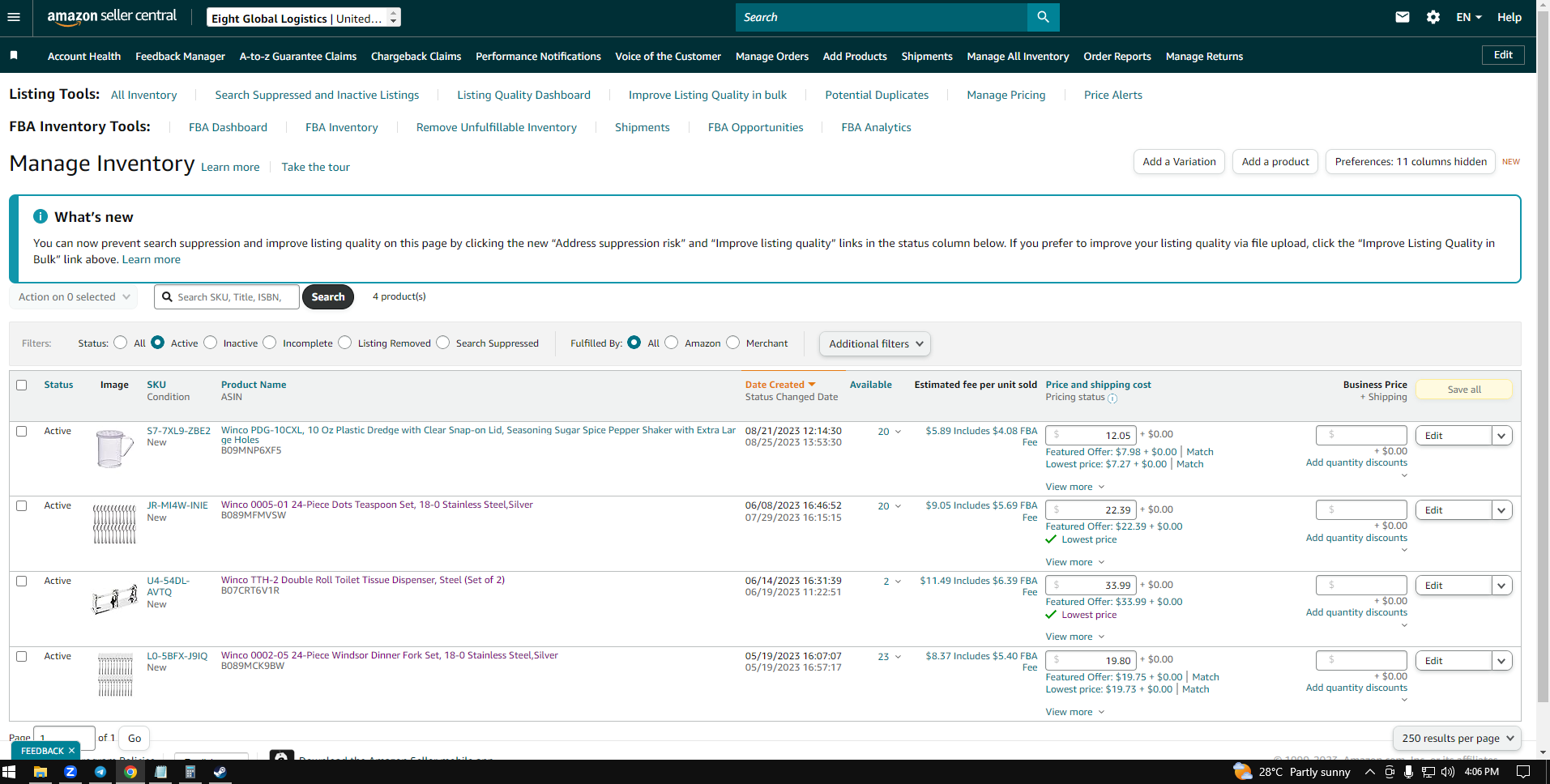This screenshot has width=1550, height=784.
Task: Open Preferences: 11 columns hidden
Action: click(1411, 162)
